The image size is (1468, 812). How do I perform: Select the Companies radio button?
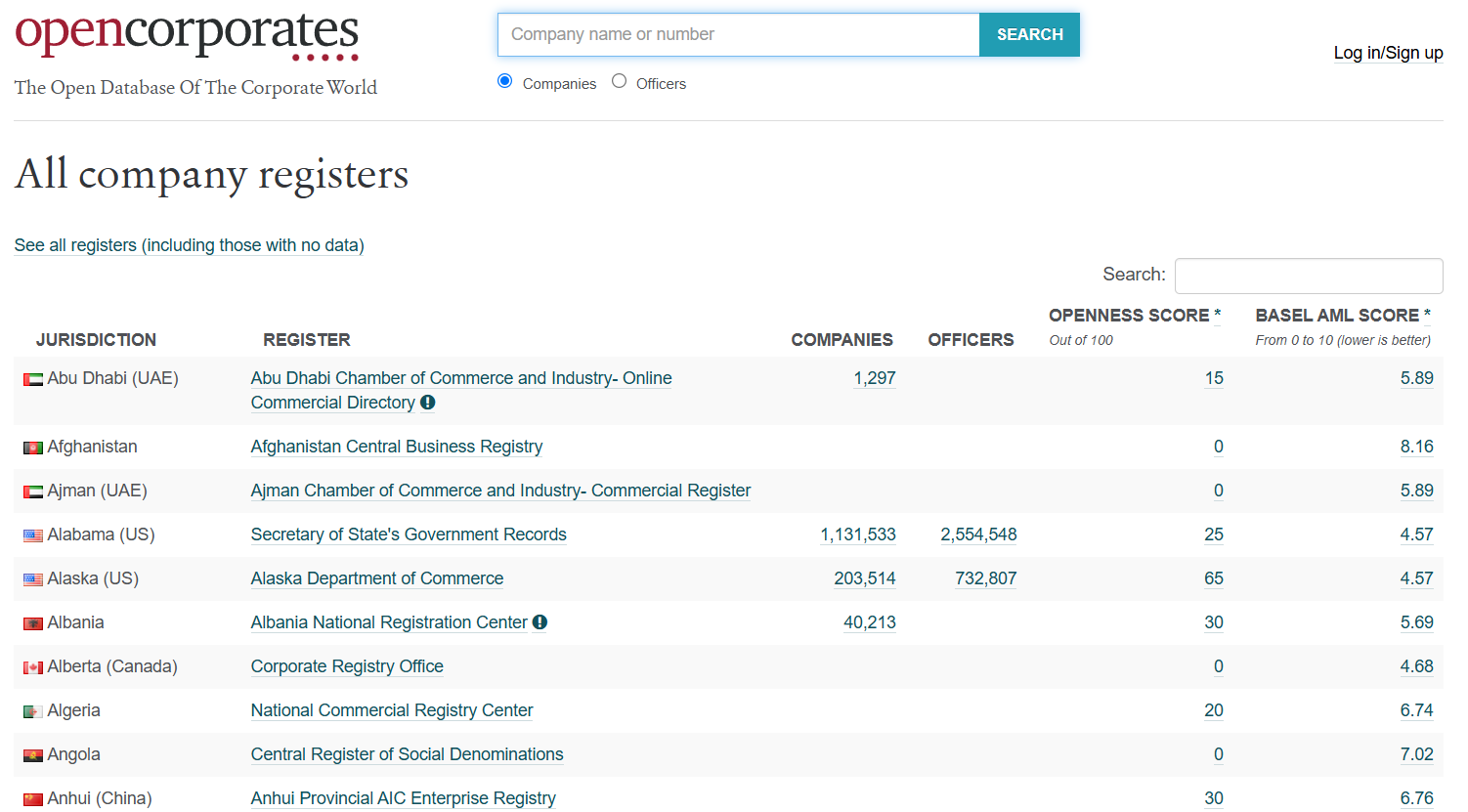click(505, 81)
